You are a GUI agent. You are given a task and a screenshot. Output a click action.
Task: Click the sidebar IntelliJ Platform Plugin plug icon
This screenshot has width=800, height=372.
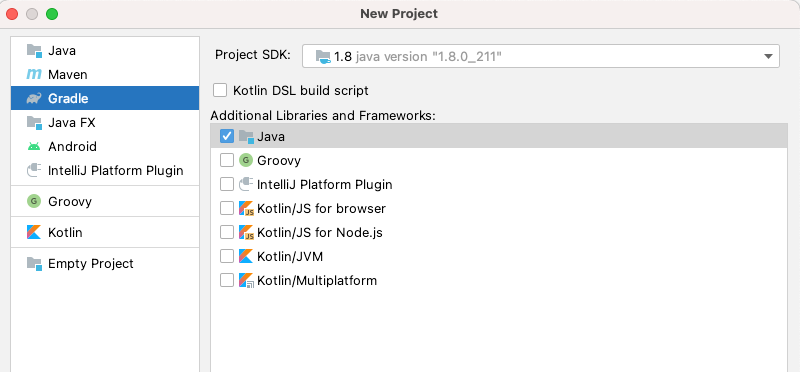point(34,170)
